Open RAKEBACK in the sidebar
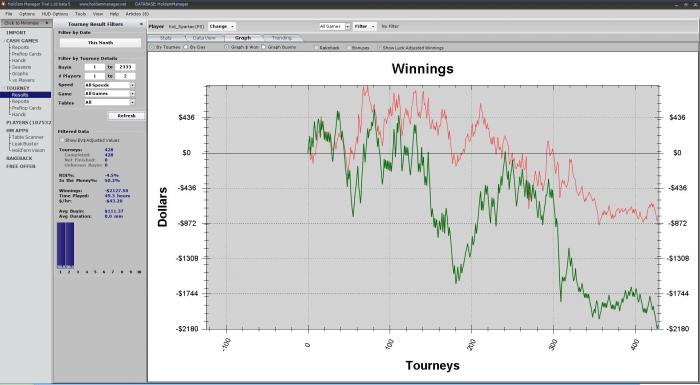Image resolution: width=700 pixels, height=385 pixels. tap(19, 158)
